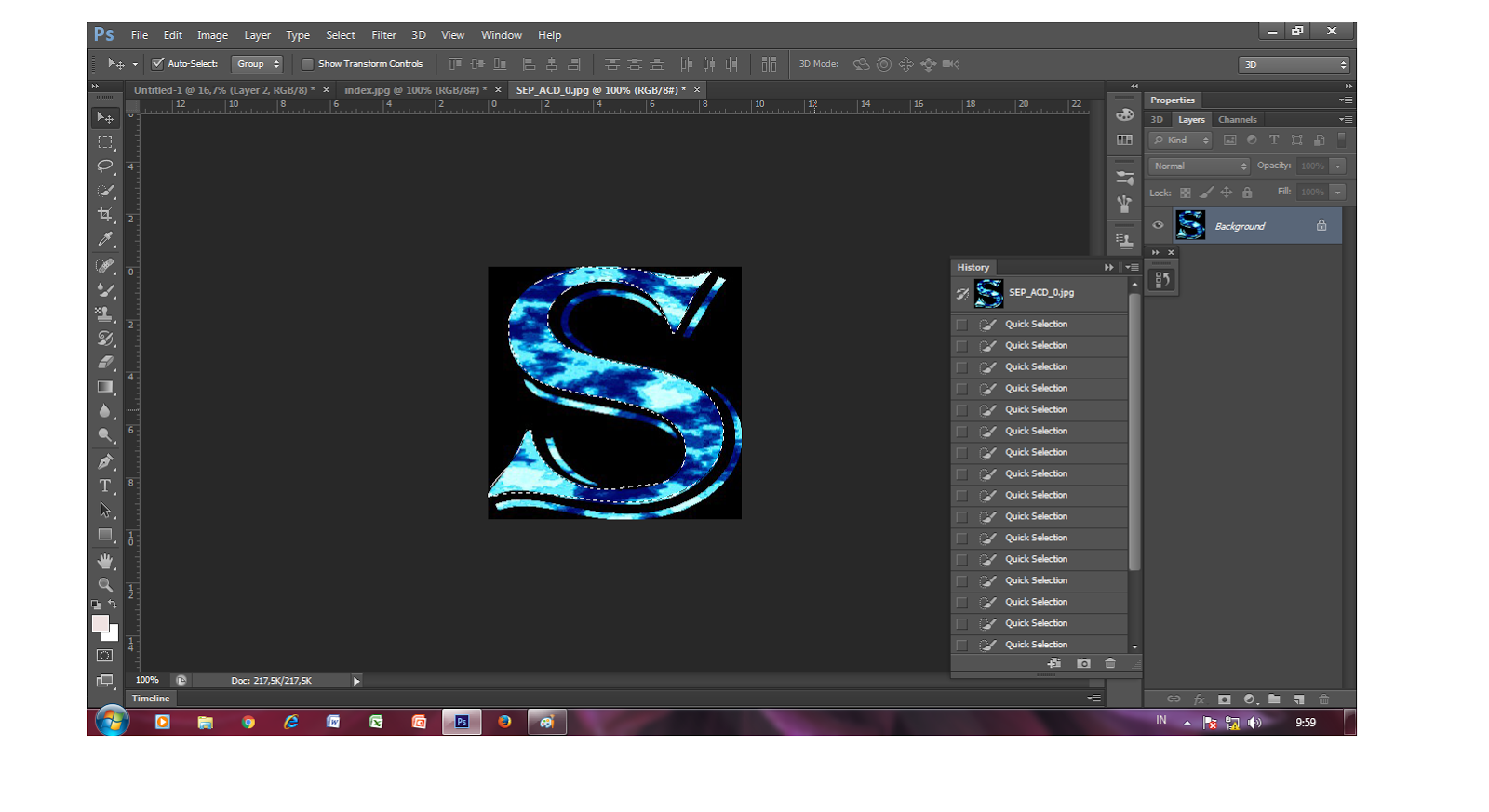This screenshot has width=1489, height=812.
Task: Select the Dodge tool
Action: 105,435
